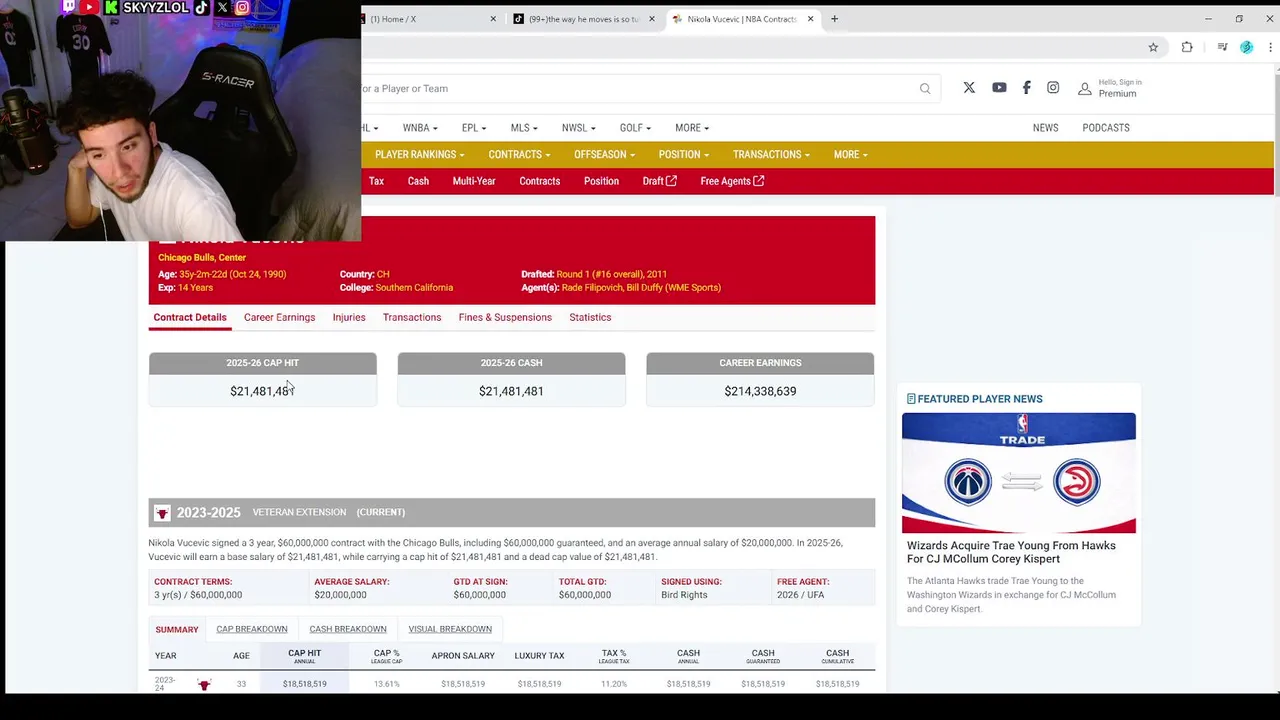1280x720 pixels.
Task: Open the Southern California college link
Action: coord(414,288)
